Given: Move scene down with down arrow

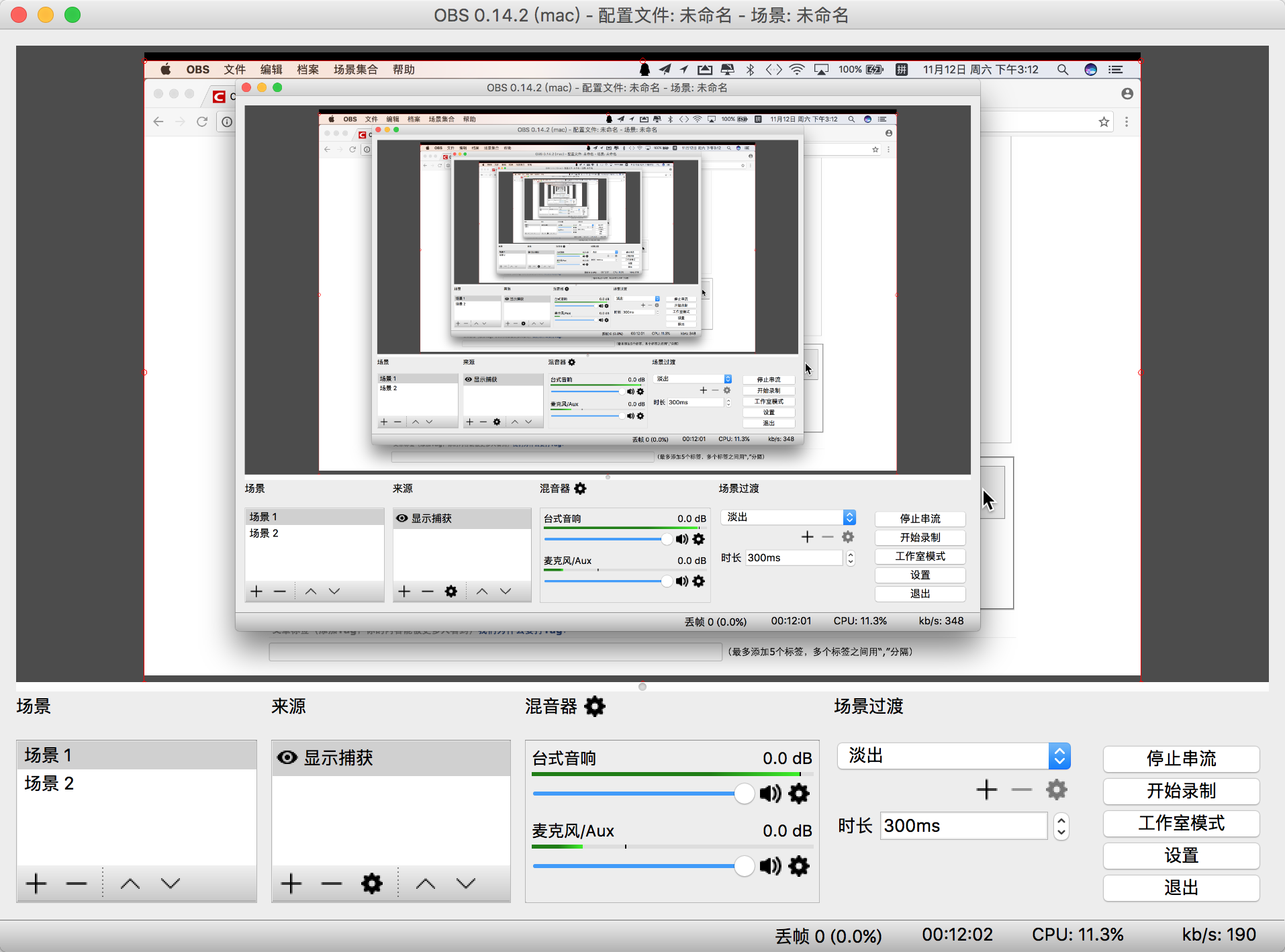Looking at the screenshot, I should point(171,884).
